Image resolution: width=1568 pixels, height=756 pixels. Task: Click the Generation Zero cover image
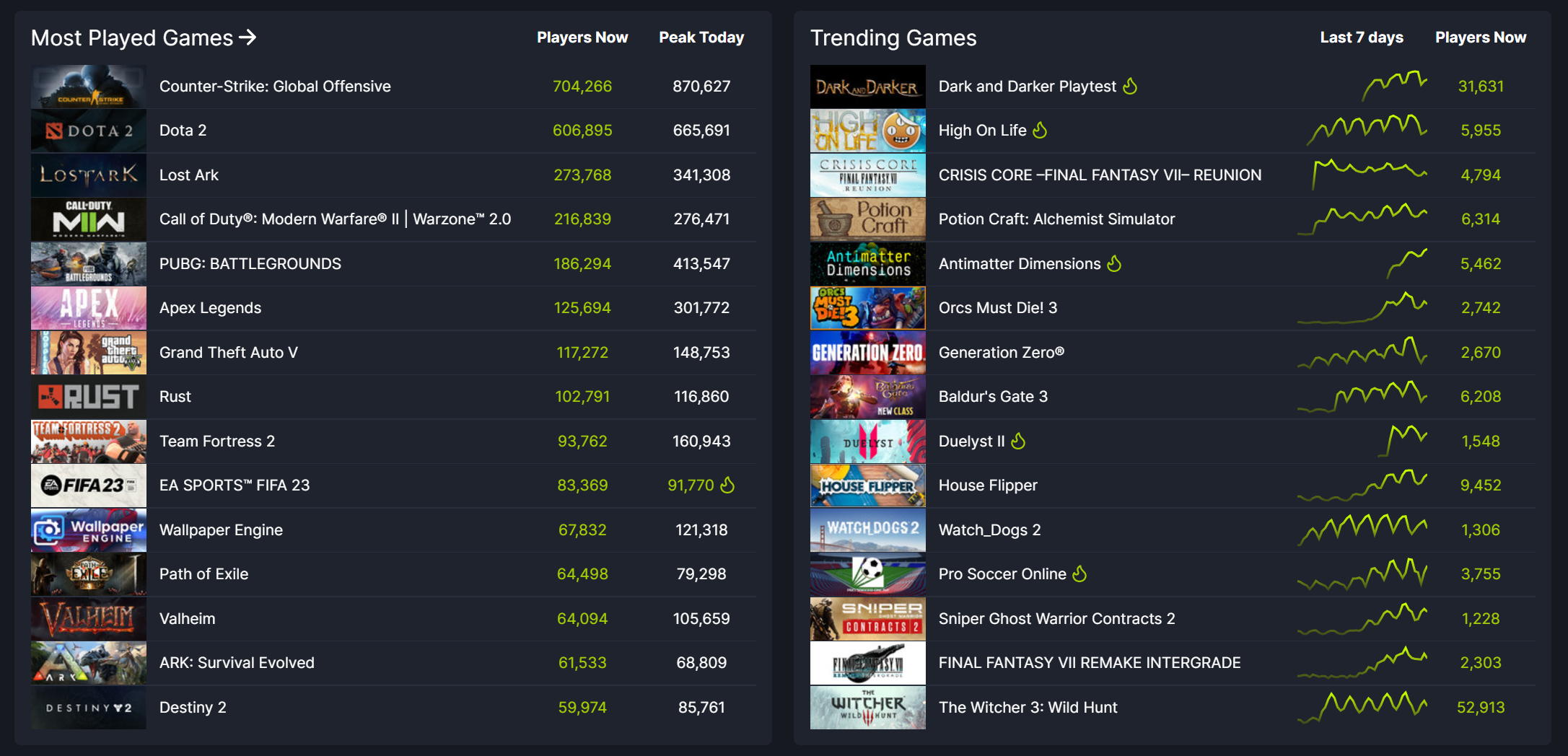868,353
